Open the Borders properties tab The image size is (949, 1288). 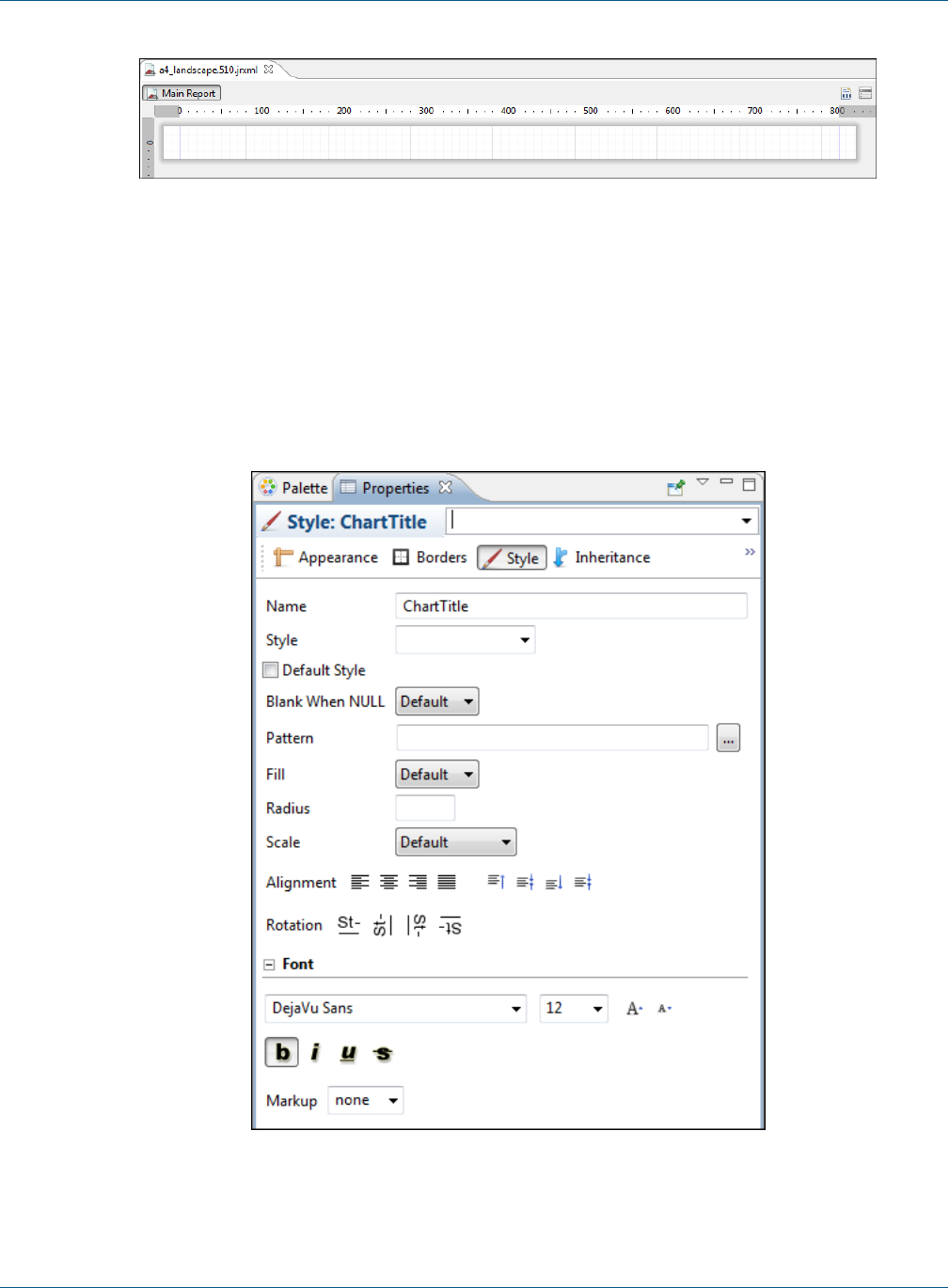click(430, 558)
